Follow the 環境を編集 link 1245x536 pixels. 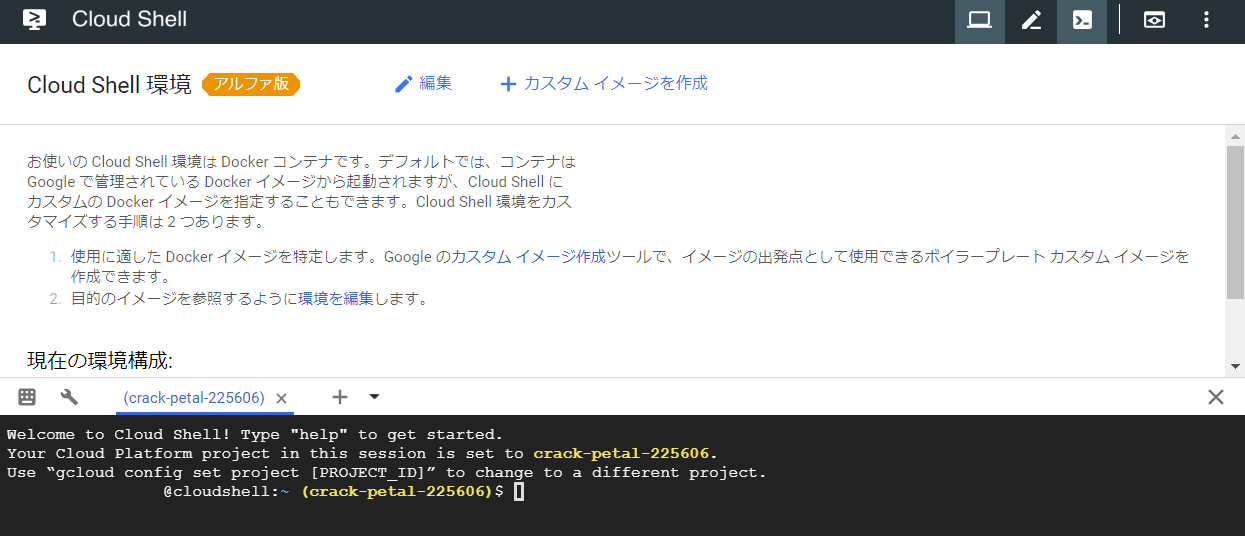pos(335,298)
